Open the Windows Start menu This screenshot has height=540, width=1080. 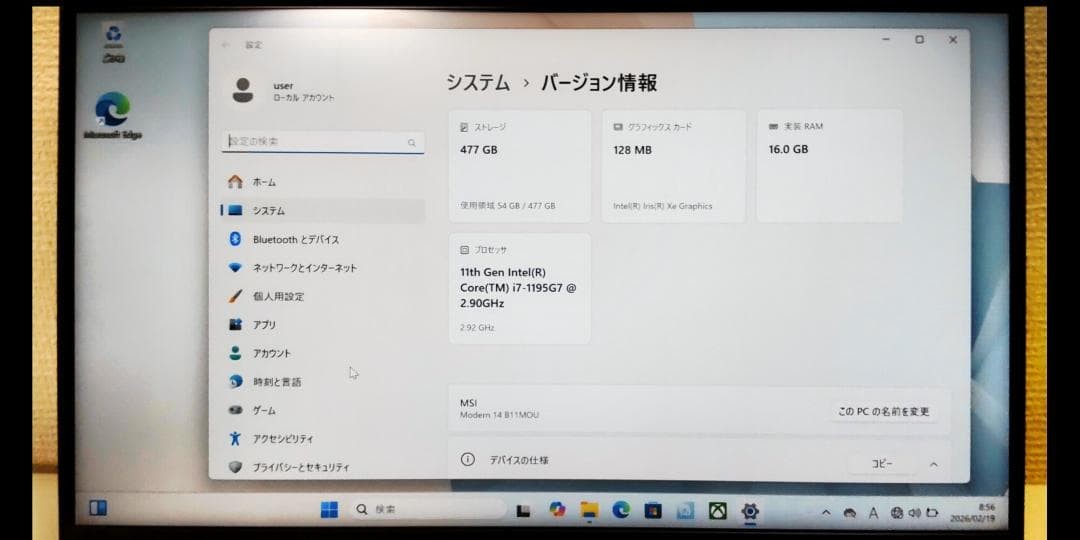(329, 510)
